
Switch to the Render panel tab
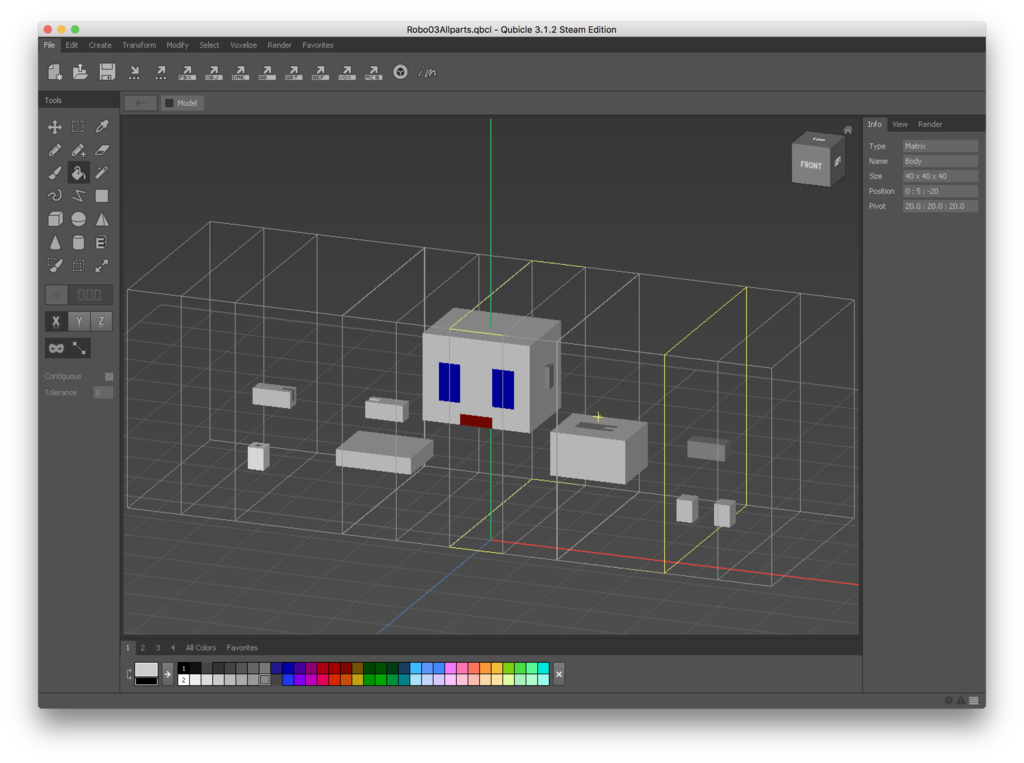tap(930, 124)
